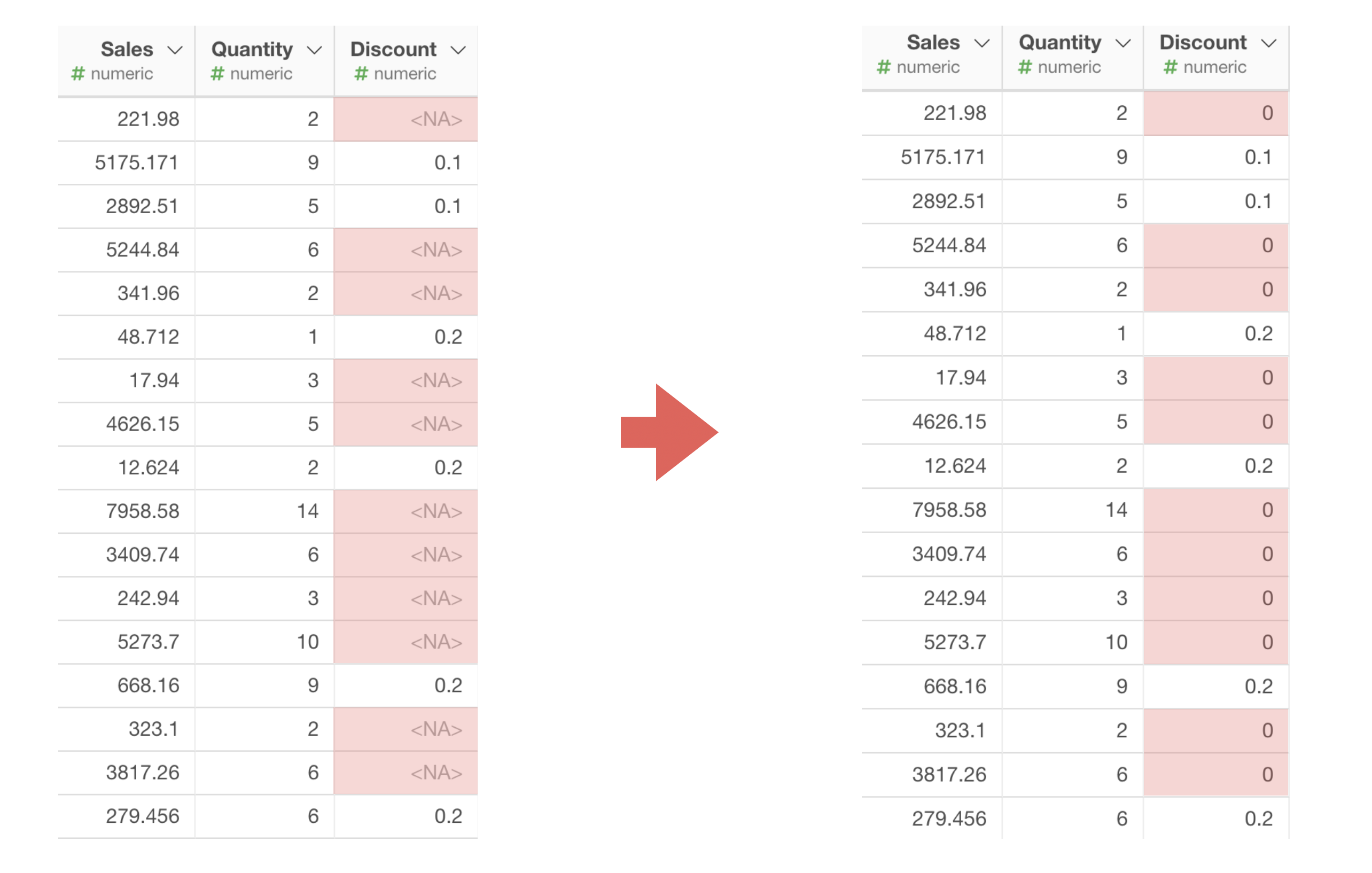Click the zero discount cell in right 323.1 row
Viewport: 1372px width, 873px height.
(1216, 730)
